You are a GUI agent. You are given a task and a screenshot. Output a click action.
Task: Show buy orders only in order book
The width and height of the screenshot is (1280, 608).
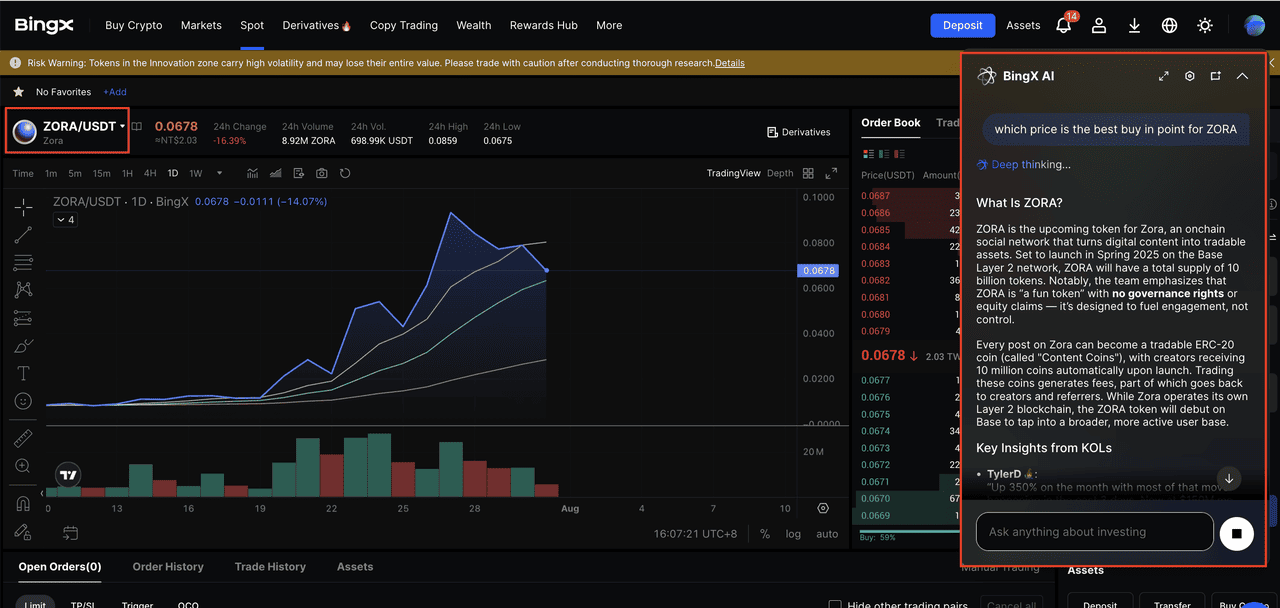tap(885, 154)
